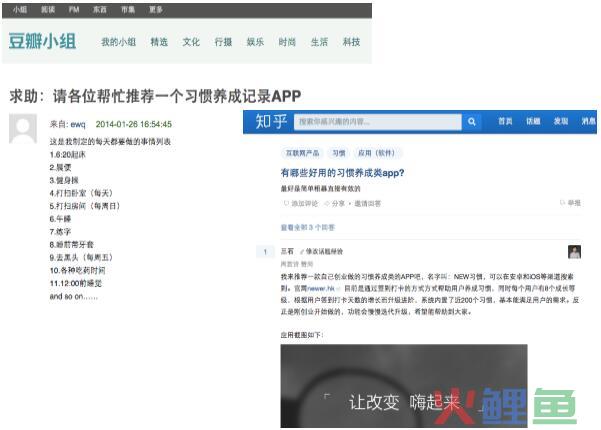601x430 pixels.
Task: Click the answerer avatar photo in Zhihu
Action: [x=574, y=252]
